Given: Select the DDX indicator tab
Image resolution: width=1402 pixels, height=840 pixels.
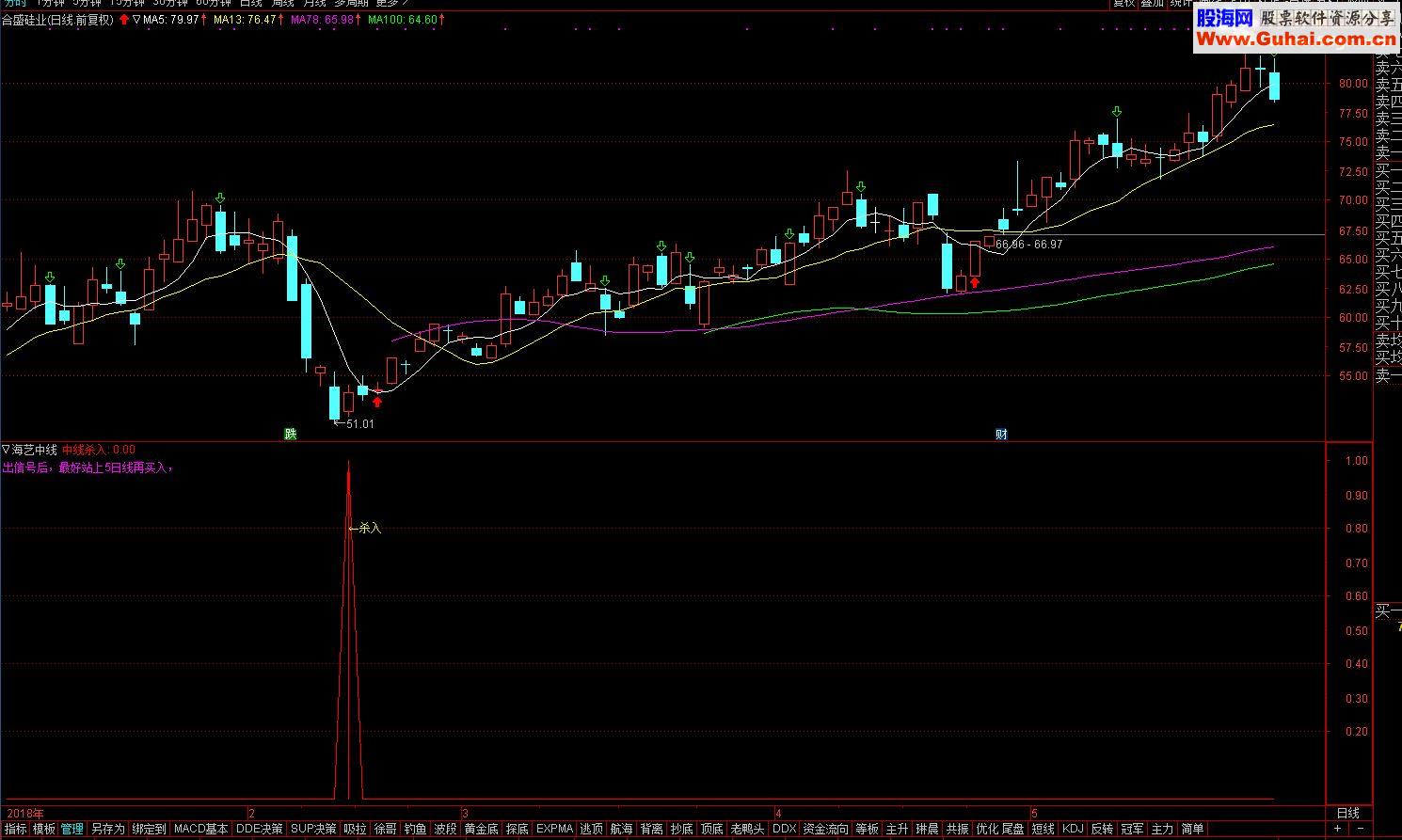Looking at the screenshot, I should click(x=784, y=829).
